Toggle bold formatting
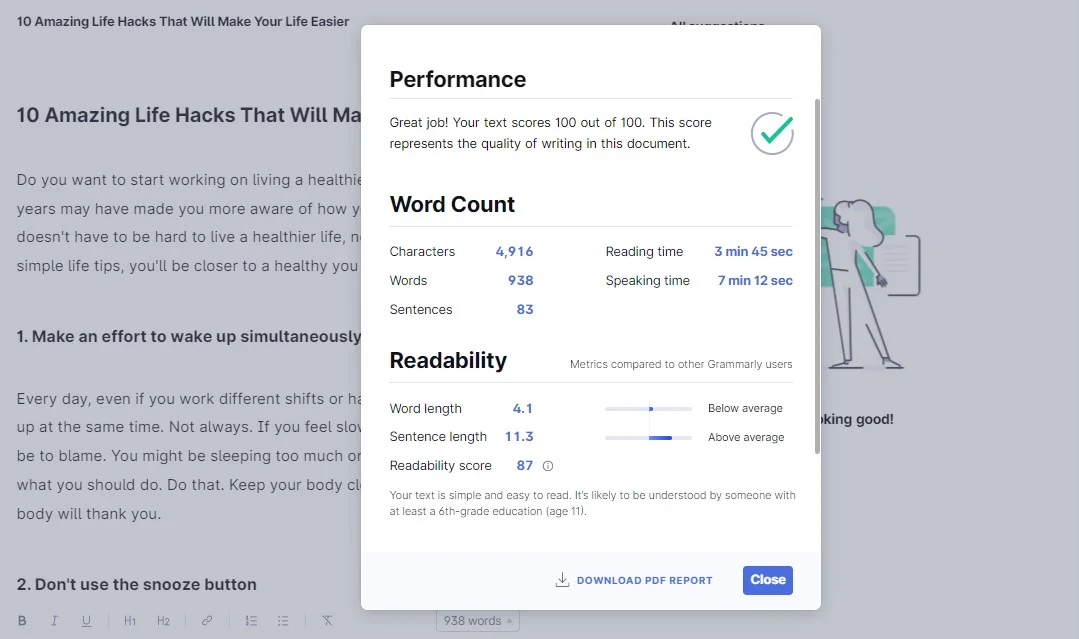The image size is (1079, 639). click(20, 621)
